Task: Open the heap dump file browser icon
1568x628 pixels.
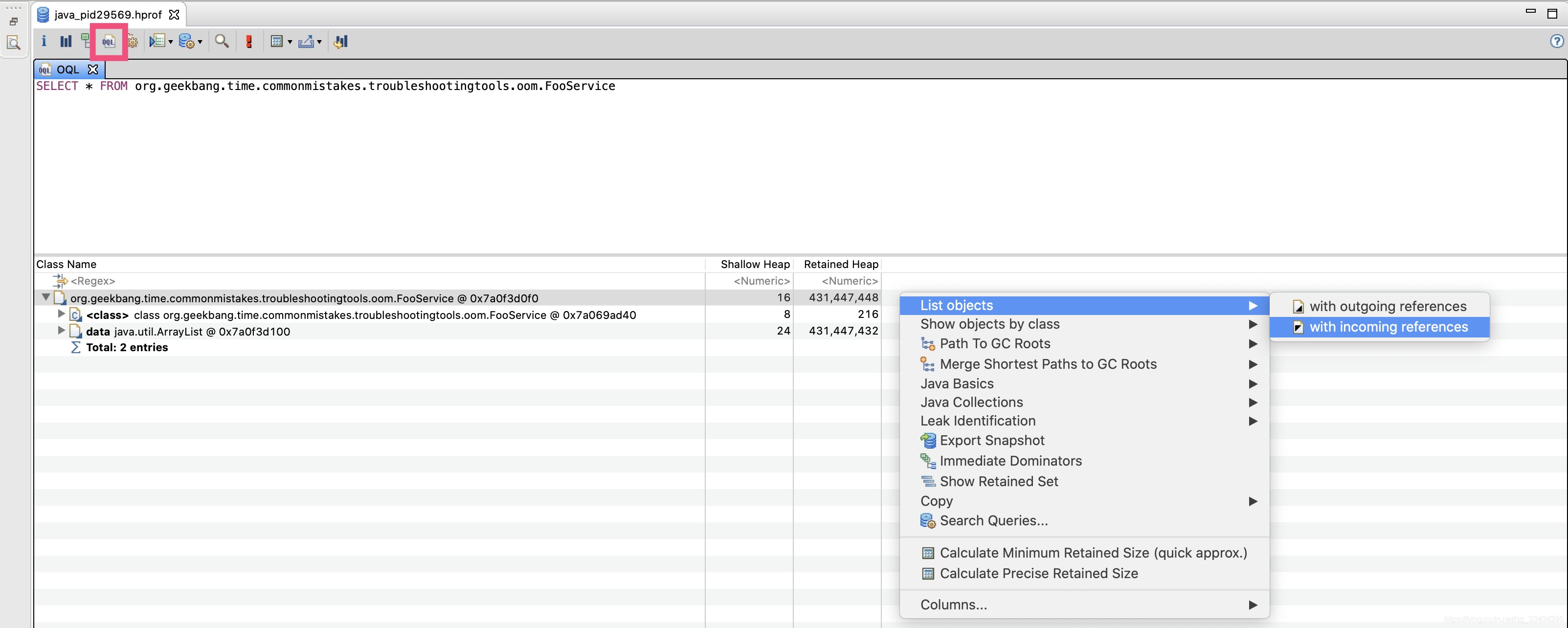Action: pos(14,41)
